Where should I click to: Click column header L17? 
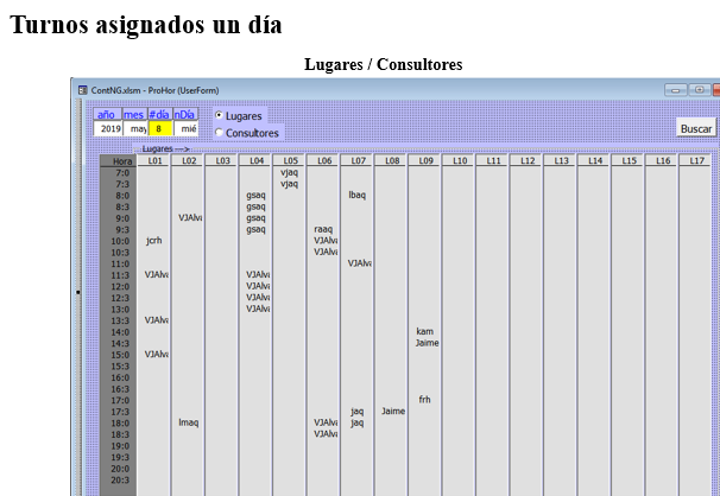(x=697, y=161)
